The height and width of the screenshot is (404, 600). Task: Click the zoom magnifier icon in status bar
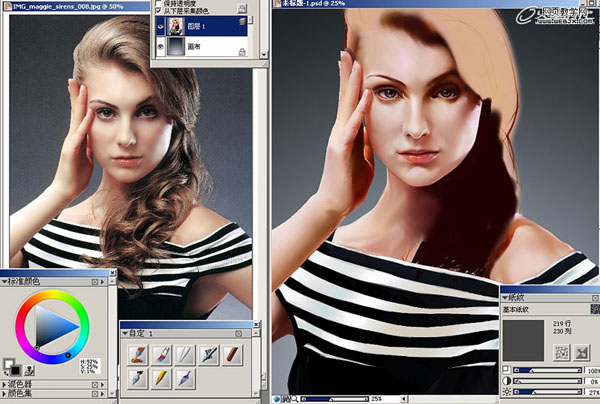(x=294, y=399)
